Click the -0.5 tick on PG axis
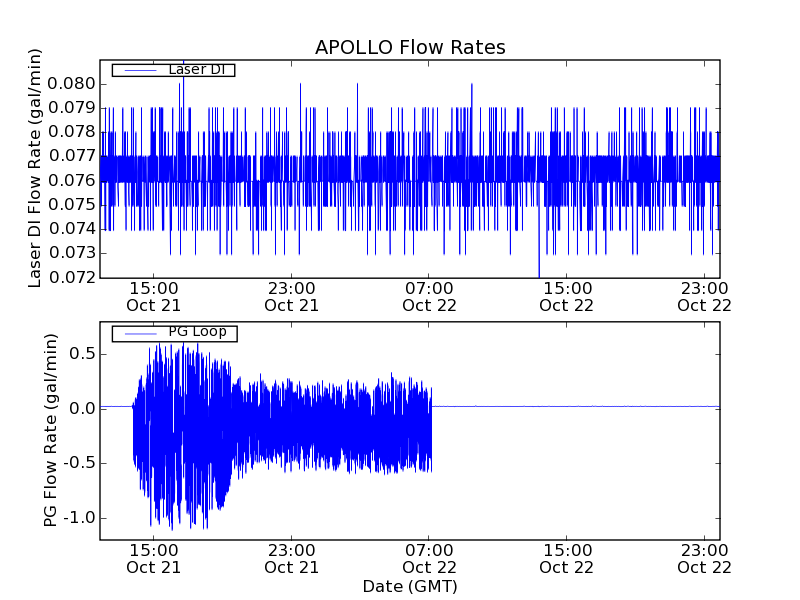Image resolution: width=800 pixels, height=600 pixels. pos(80,463)
